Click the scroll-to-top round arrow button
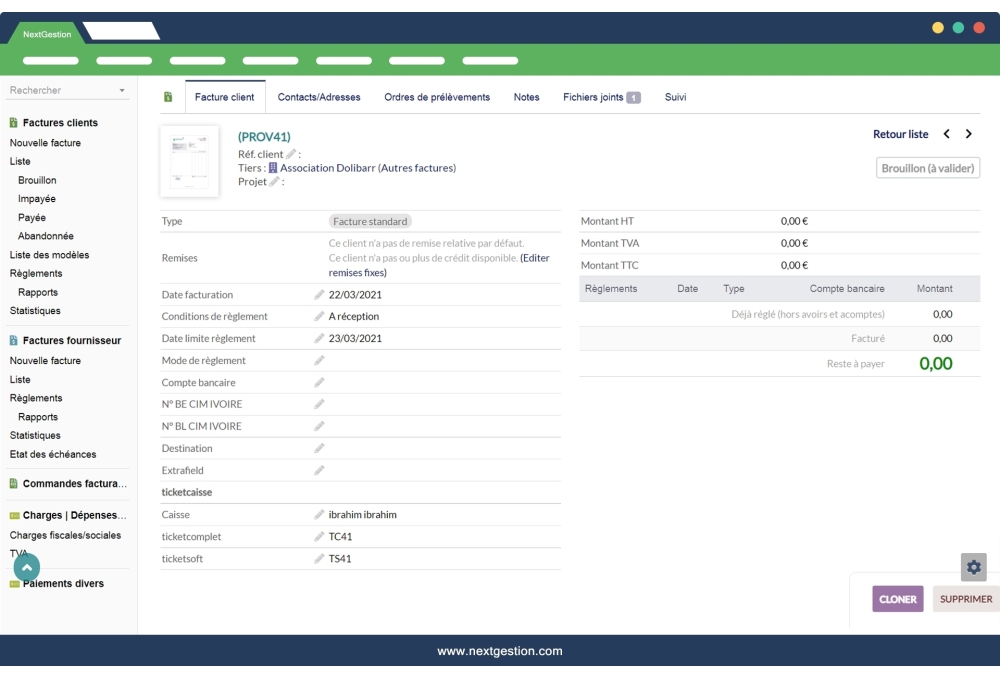Viewport: 1000px width, 679px height. click(27, 567)
